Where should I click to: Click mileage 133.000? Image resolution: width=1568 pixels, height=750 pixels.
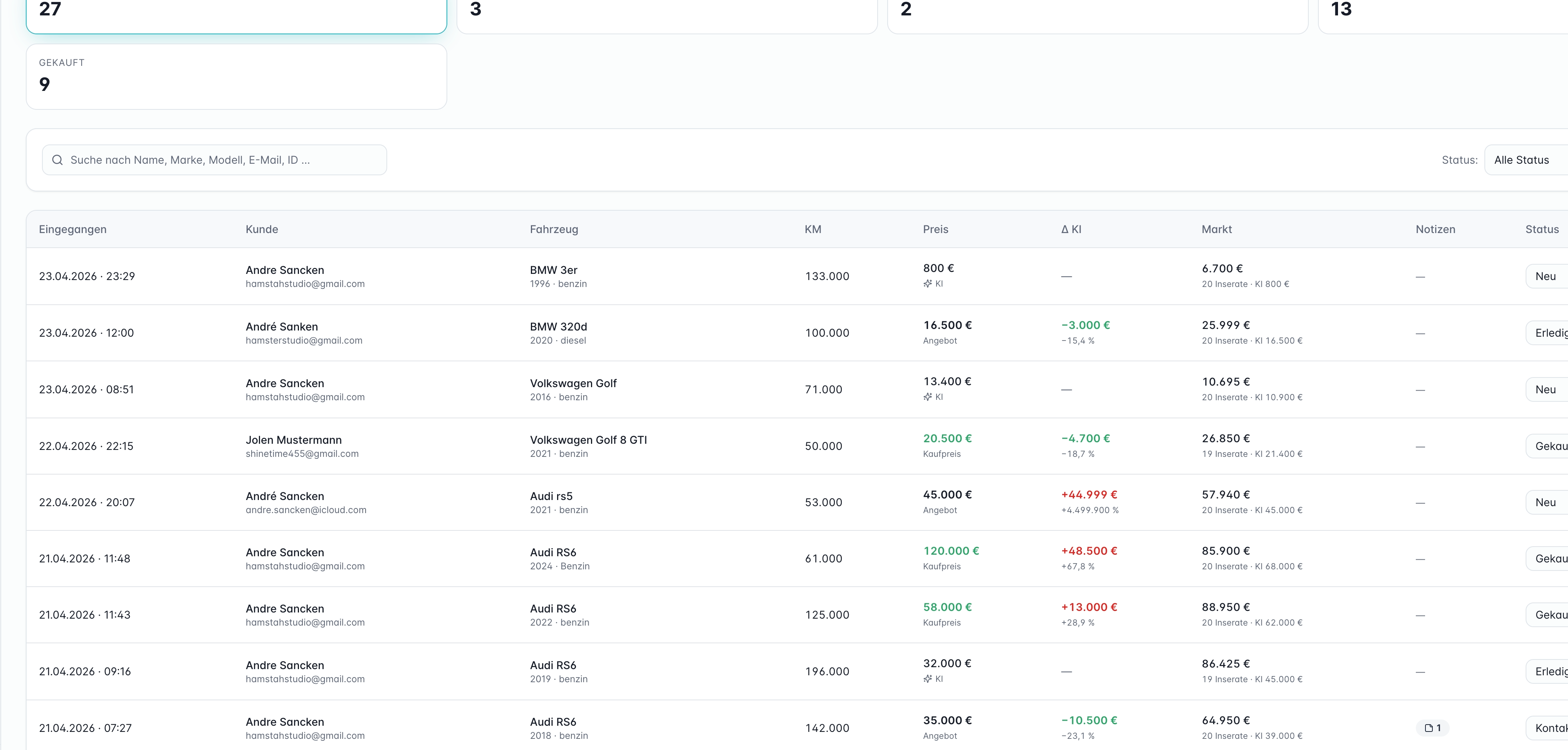(x=827, y=276)
